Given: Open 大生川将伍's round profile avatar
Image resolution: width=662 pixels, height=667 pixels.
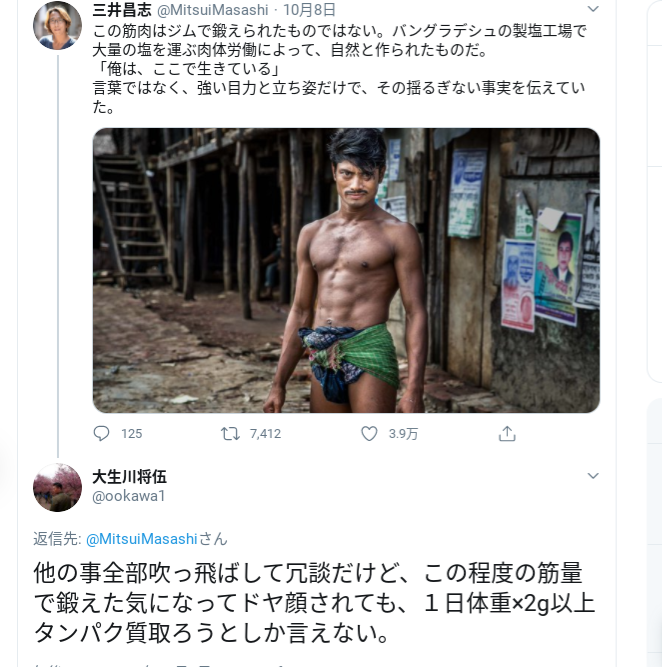Looking at the screenshot, I should pos(57,487).
